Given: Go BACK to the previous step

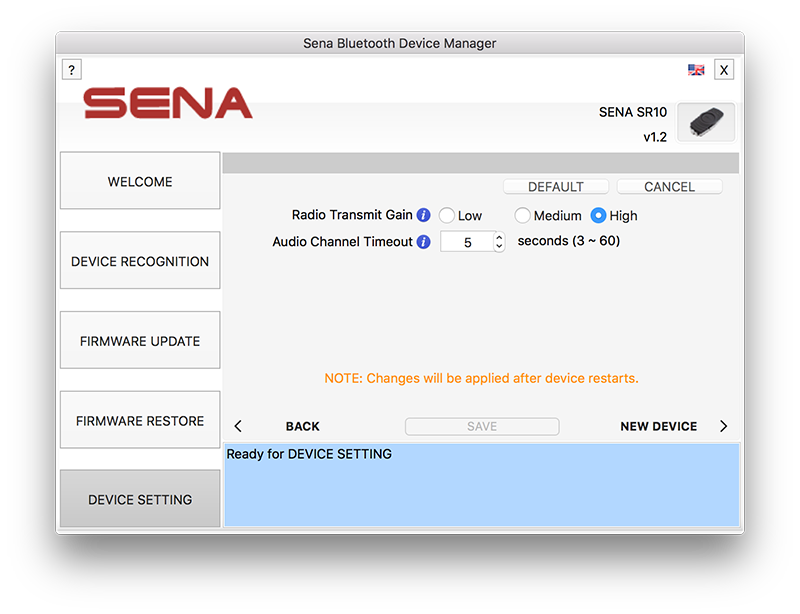Looking at the screenshot, I should (x=303, y=426).
